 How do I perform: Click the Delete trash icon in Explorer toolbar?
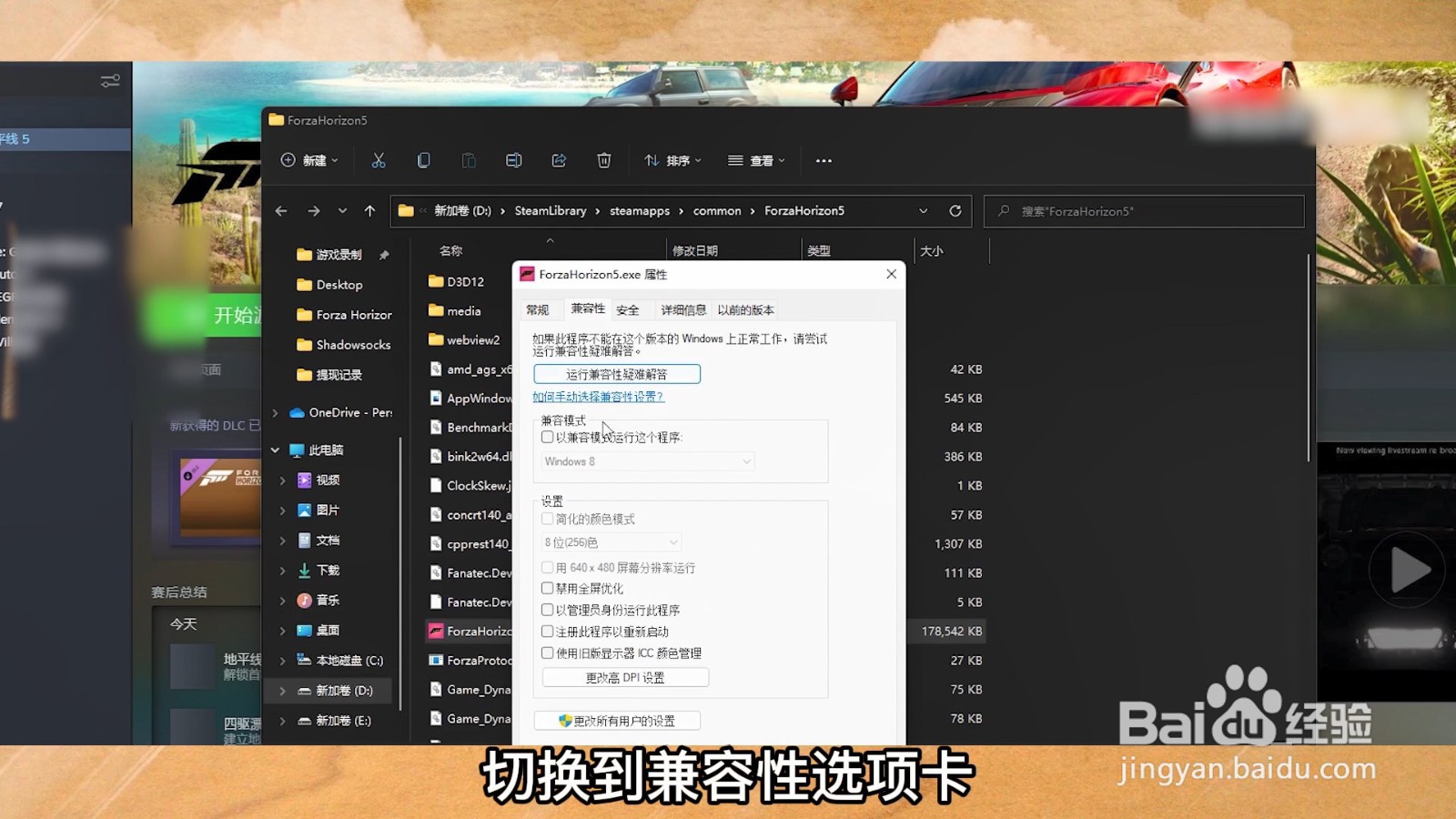pos(603,160)
